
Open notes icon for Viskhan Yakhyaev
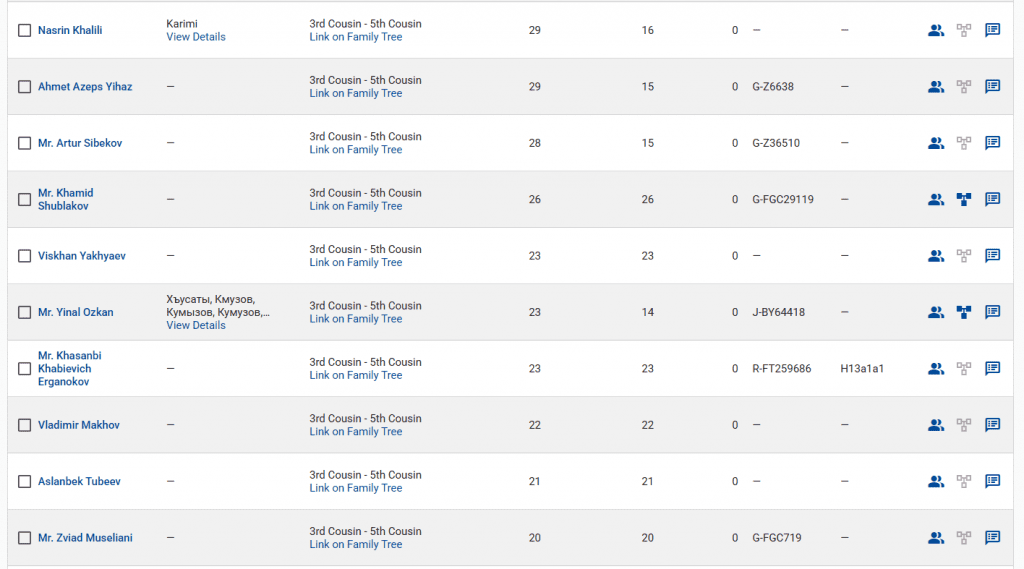point(992,256)
